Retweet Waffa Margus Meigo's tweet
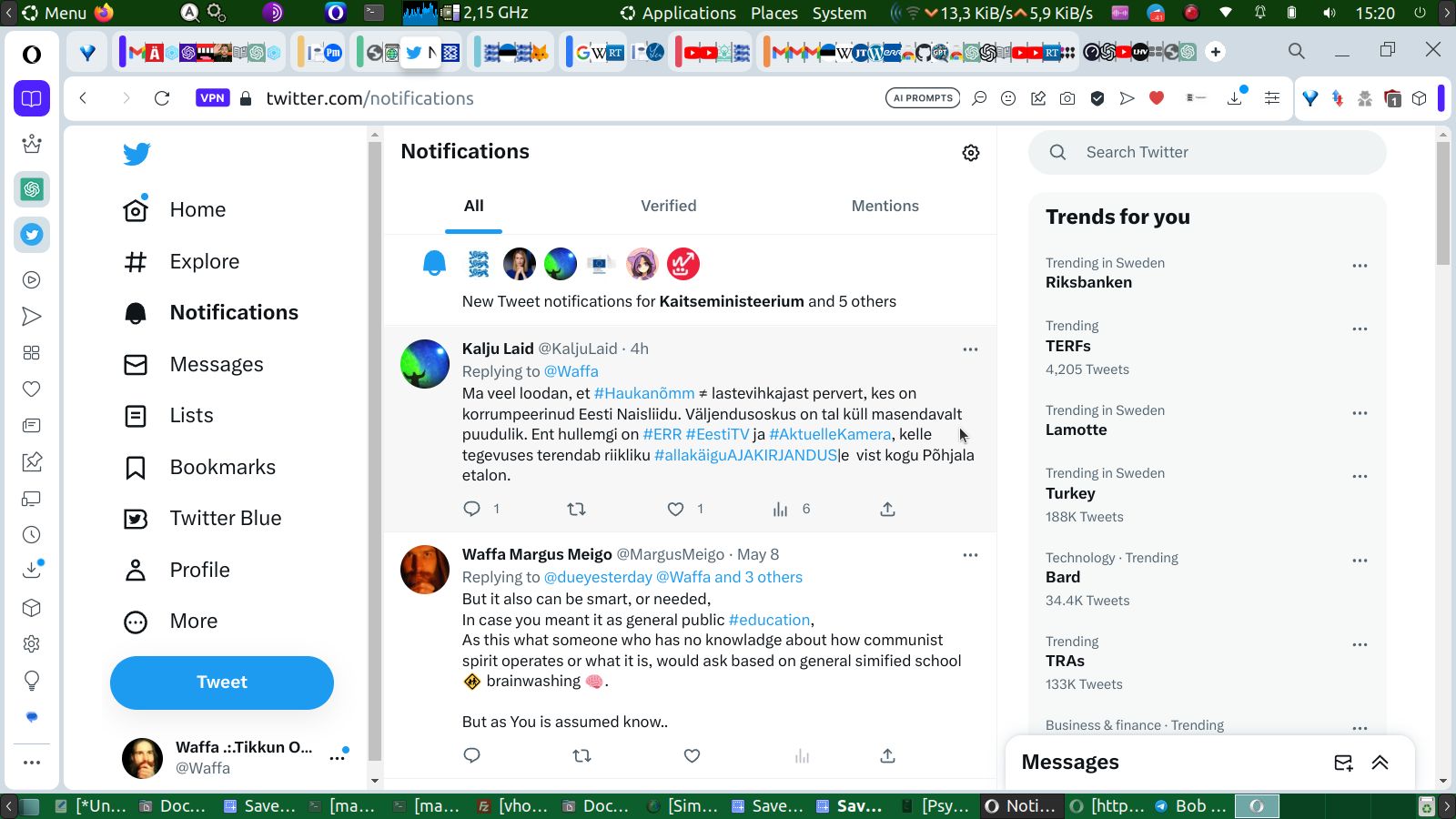 coord(581,755)
